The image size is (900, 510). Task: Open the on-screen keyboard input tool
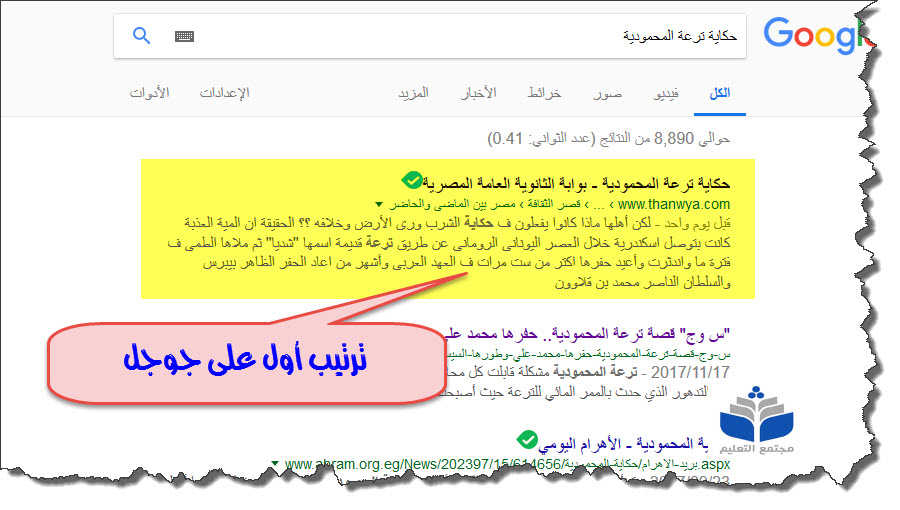pos(184,37)
